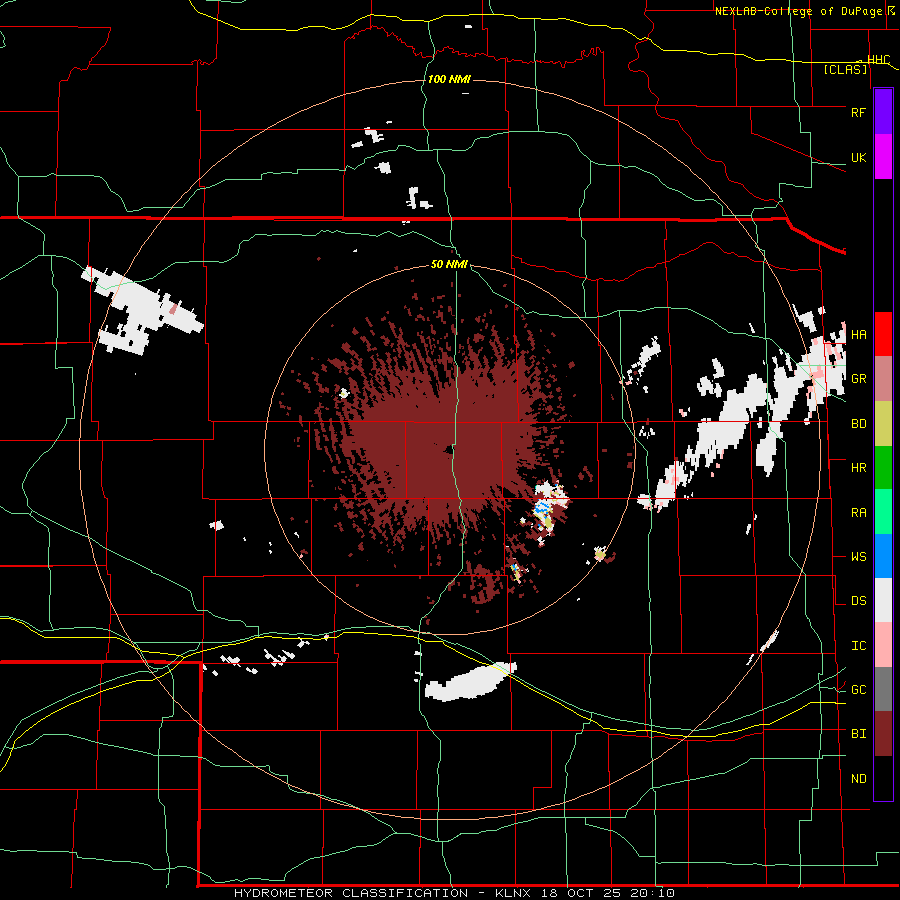Click the blue wet snow pixels southeast of radar
The width and height of the screenshot is (900, 900).
click(541, 507)
